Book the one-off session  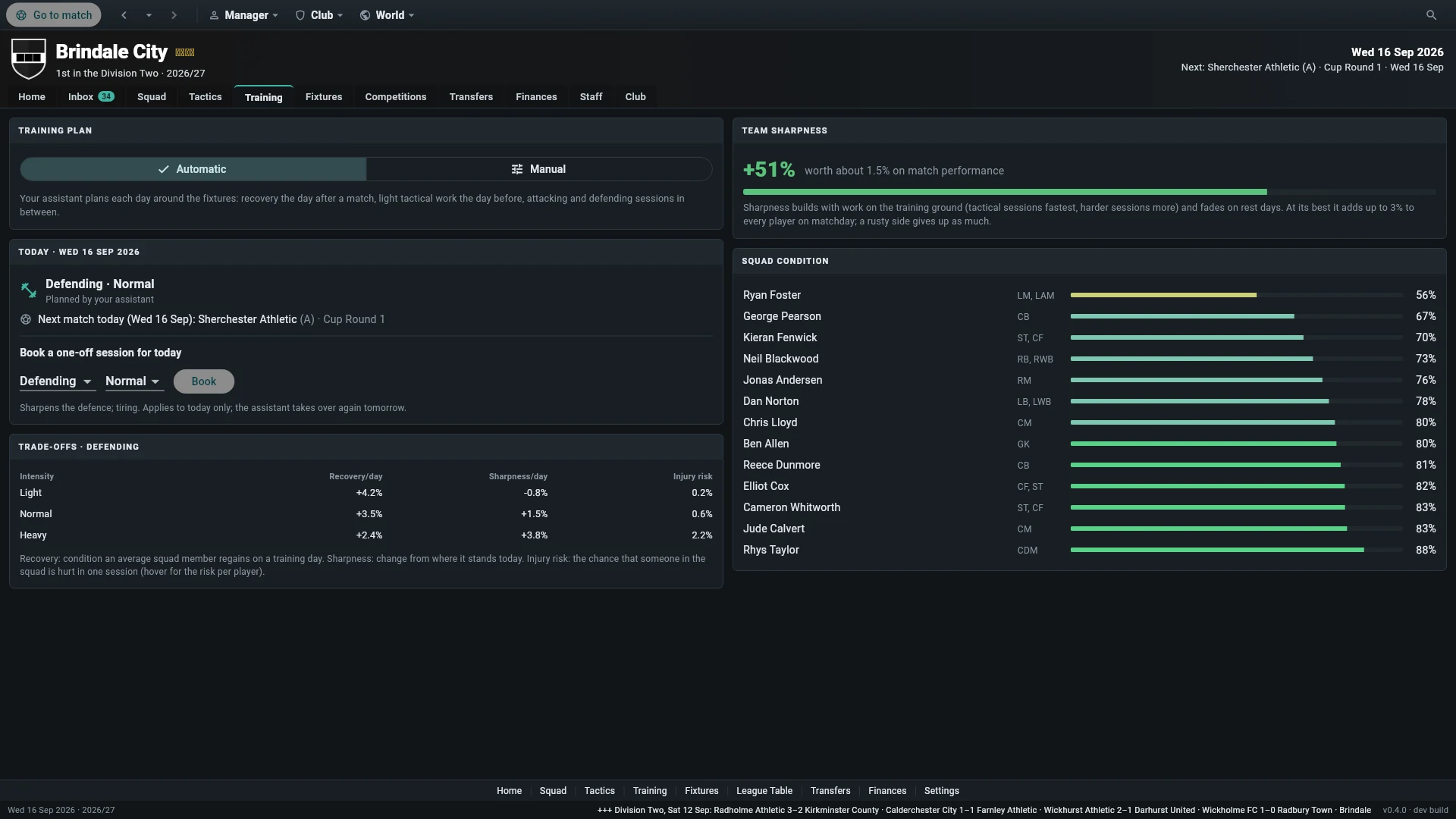click(203, 381)
